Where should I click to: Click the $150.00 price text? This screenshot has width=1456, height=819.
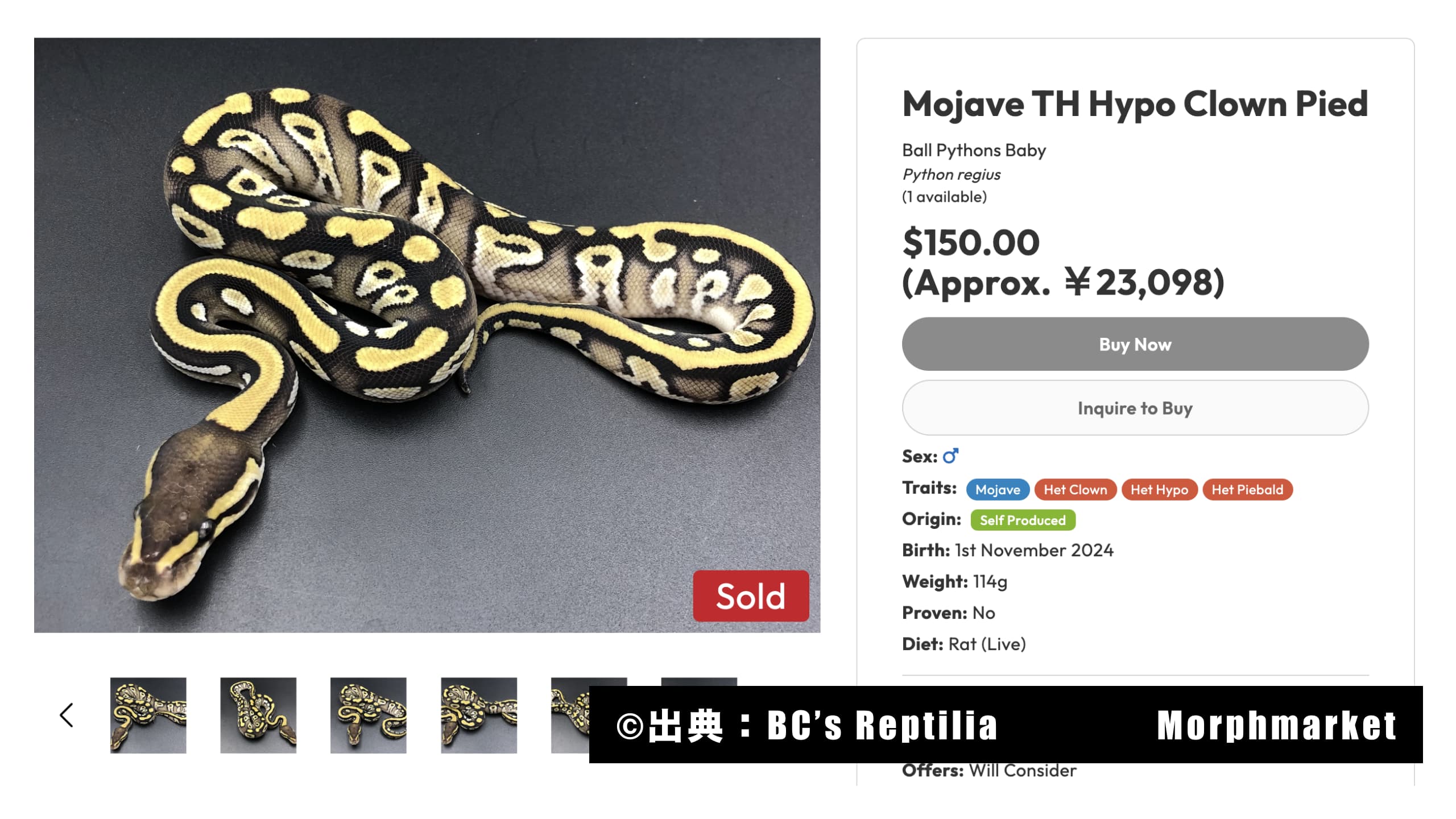[971, 242]
